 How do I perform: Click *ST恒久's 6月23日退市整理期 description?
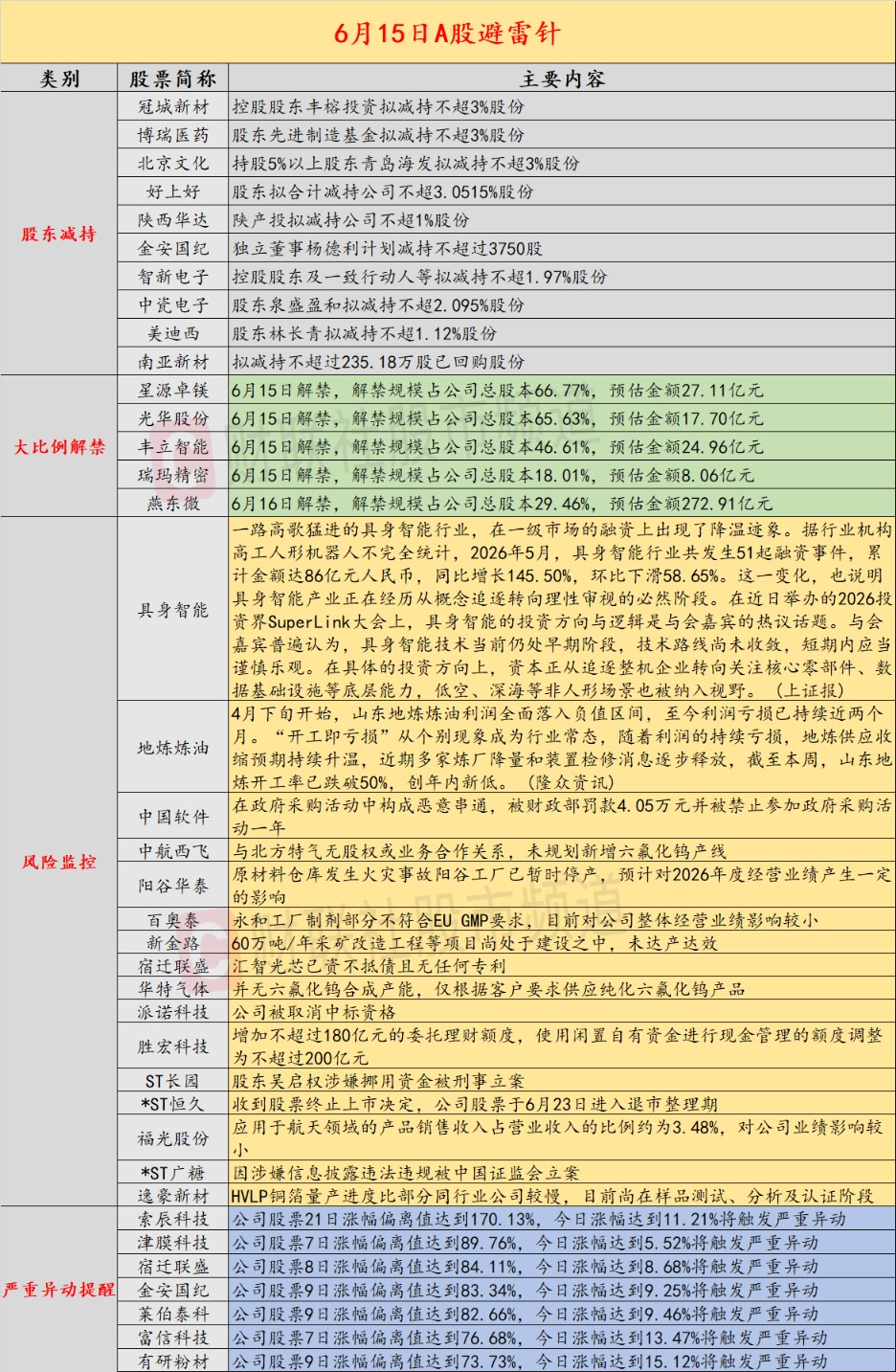point(475,1104)
